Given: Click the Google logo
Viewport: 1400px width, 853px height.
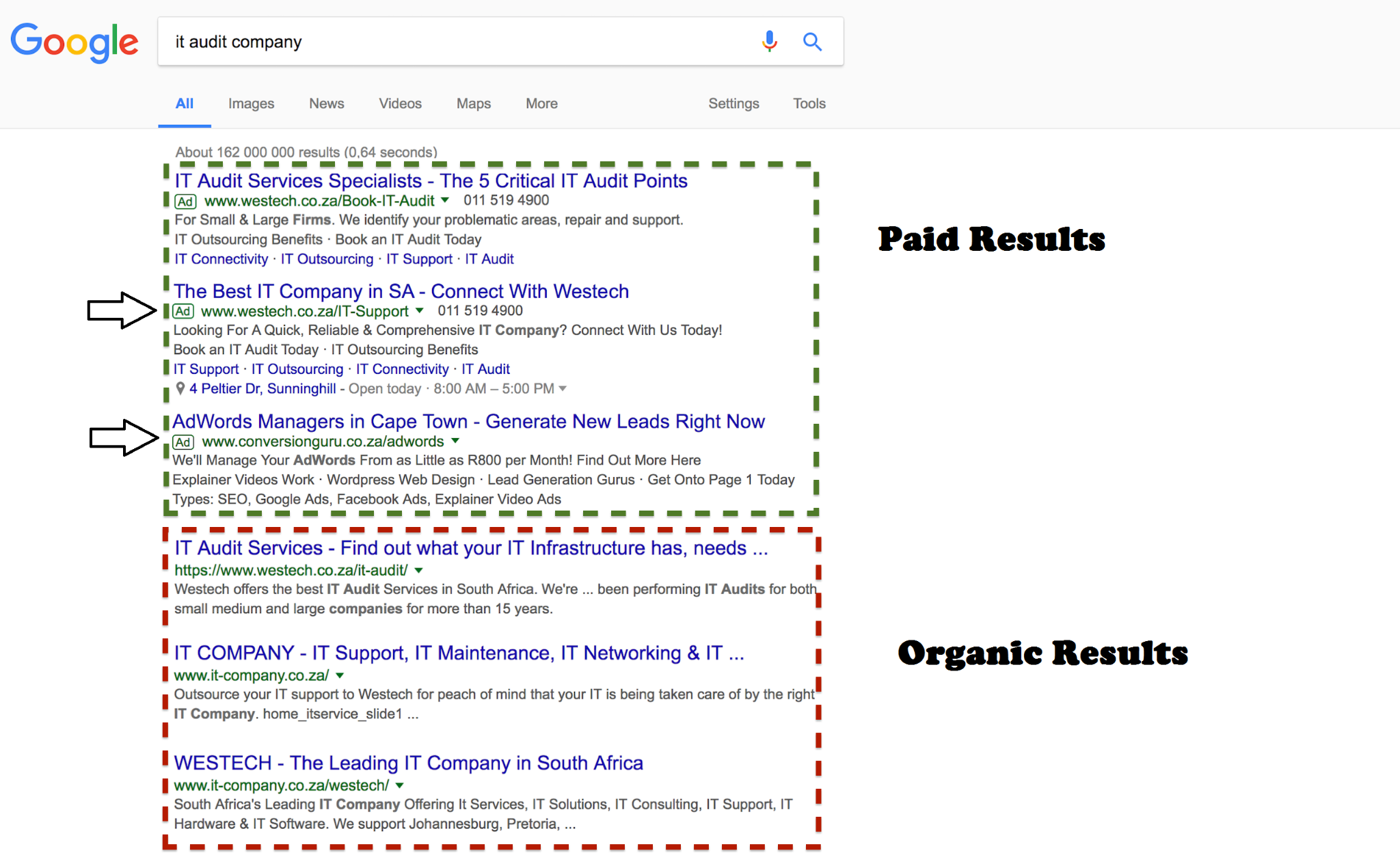Looking at the screenshot, I should 74,42.
